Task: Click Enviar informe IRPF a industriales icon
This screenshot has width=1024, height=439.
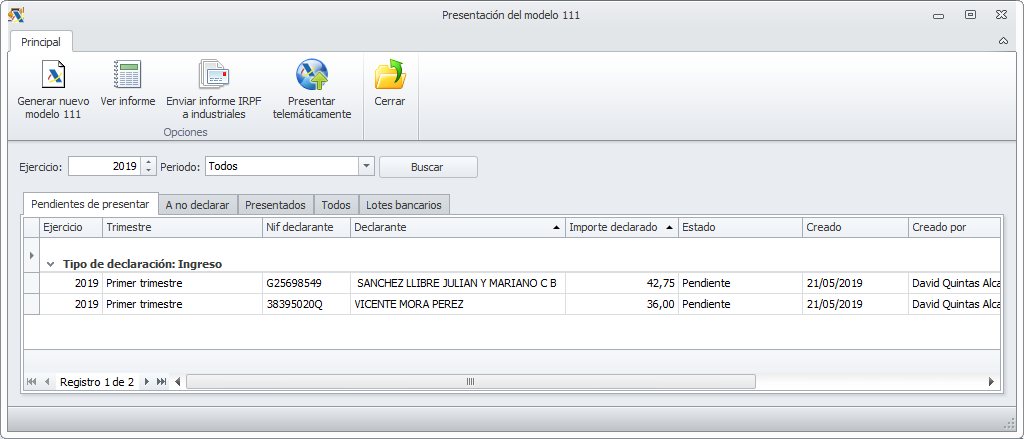Action: (214, 74)
